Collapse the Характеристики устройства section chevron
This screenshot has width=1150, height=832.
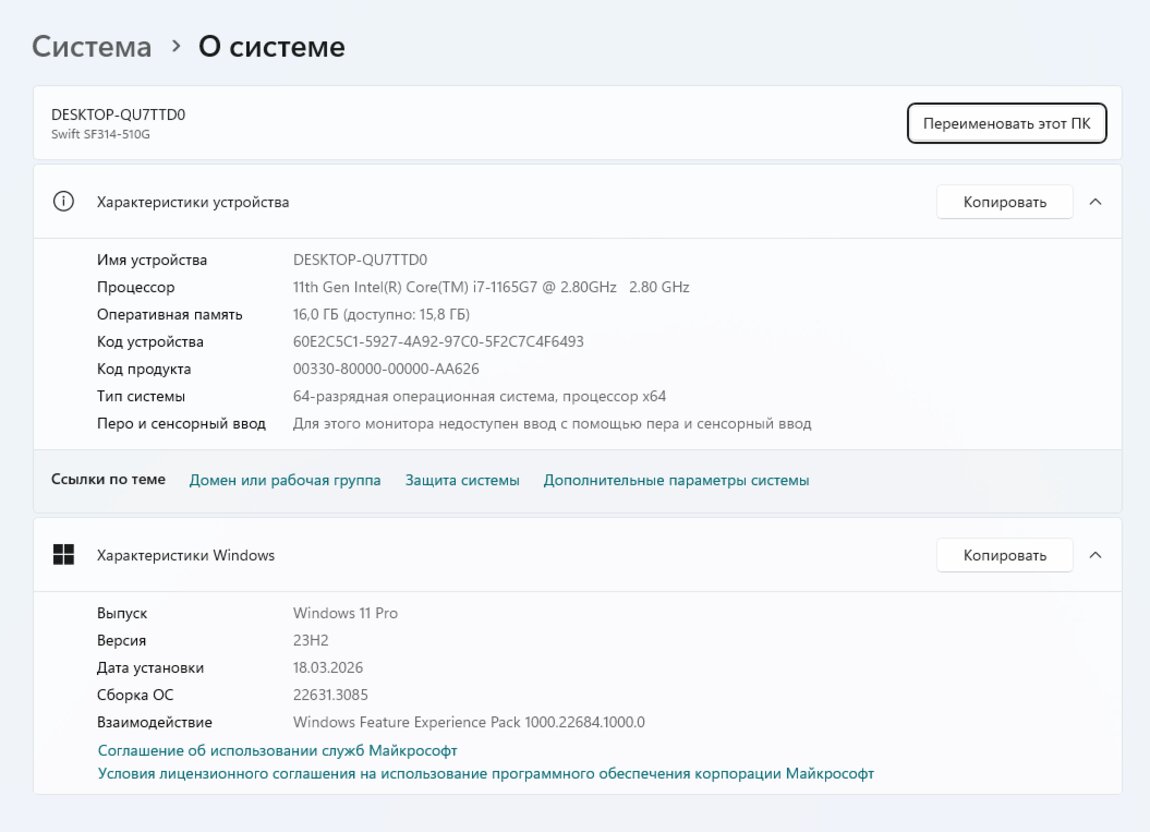pyautogui.click(x=1095, y=202)
